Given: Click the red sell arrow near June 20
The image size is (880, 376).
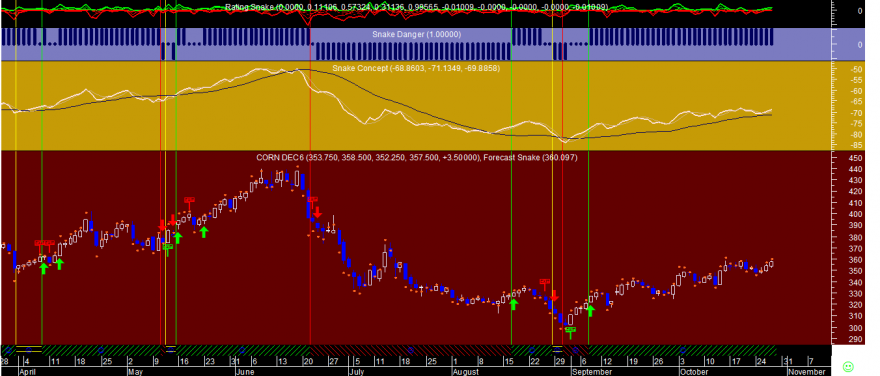Looking at the screenshot, I should click(x=317, y=212).
